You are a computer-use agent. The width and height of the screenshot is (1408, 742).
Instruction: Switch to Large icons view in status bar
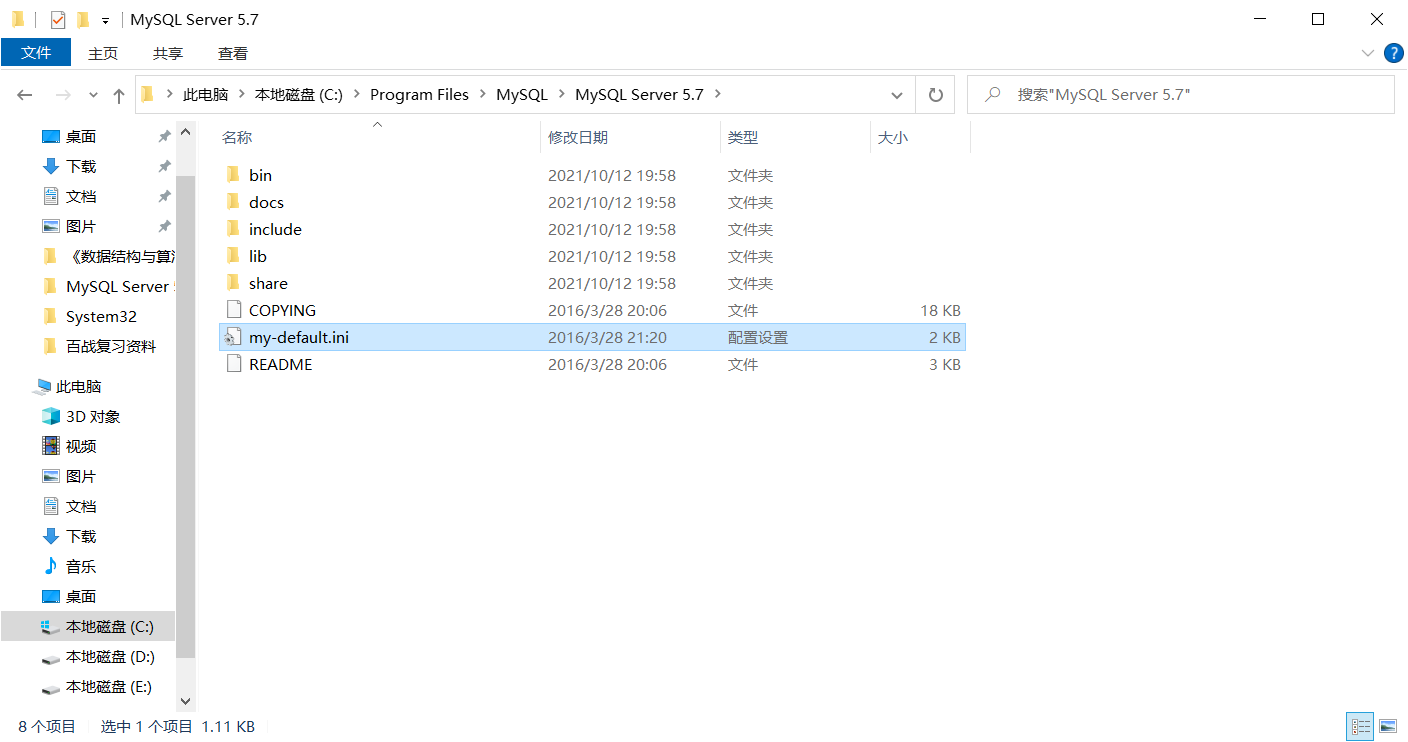click(x=1388, y=727)
